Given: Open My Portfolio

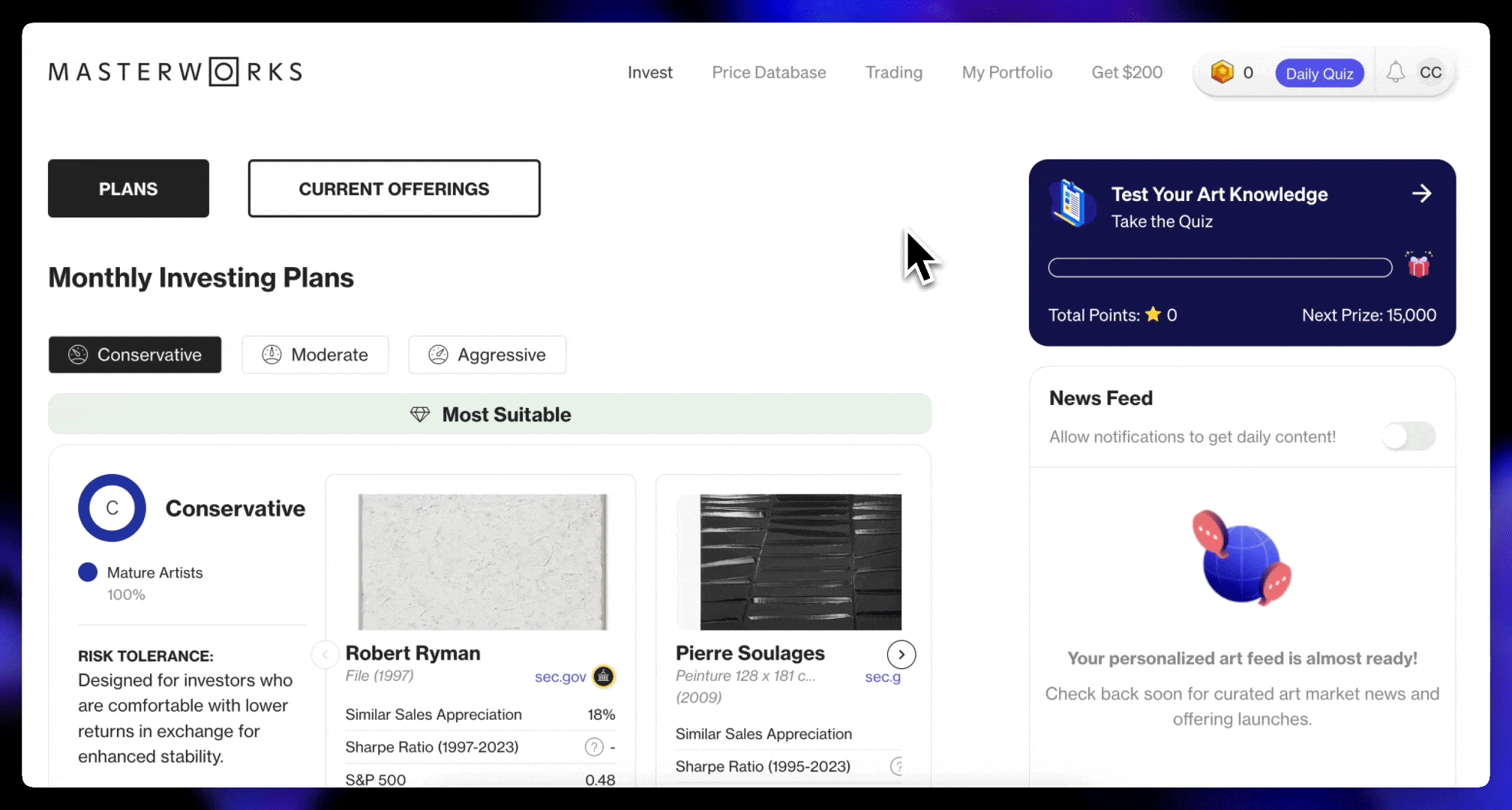Looking at the screenshot, I should coord(1007,73).
